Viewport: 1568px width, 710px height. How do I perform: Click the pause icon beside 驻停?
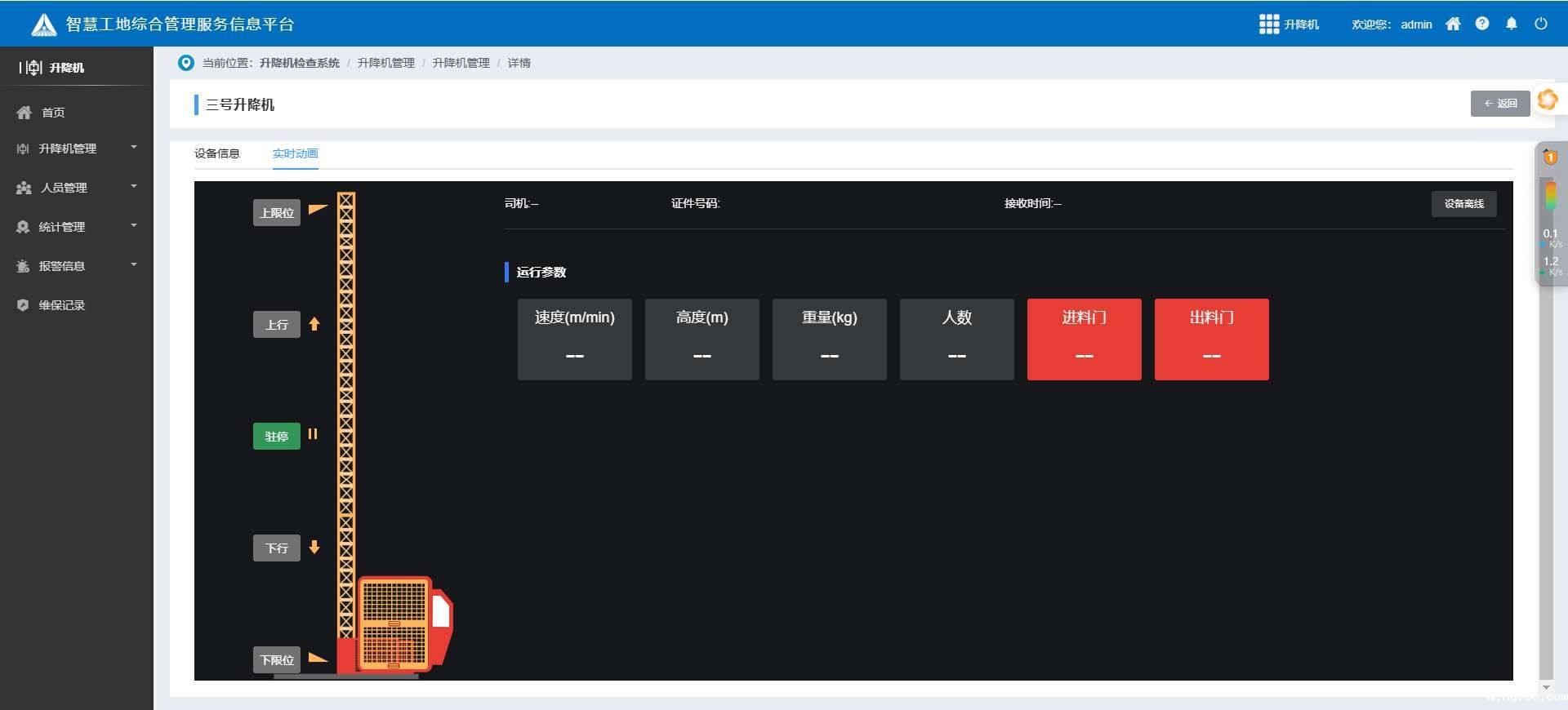pos(313,435)
